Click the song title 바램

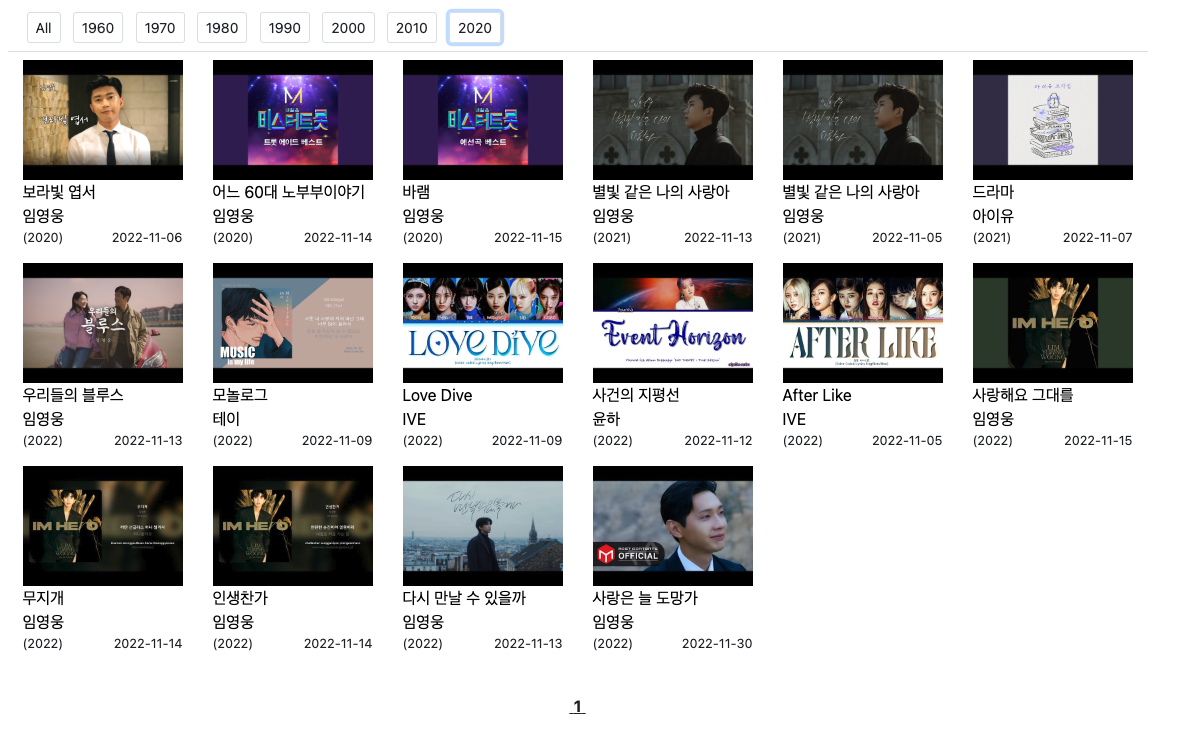click(x=417, y=192)
